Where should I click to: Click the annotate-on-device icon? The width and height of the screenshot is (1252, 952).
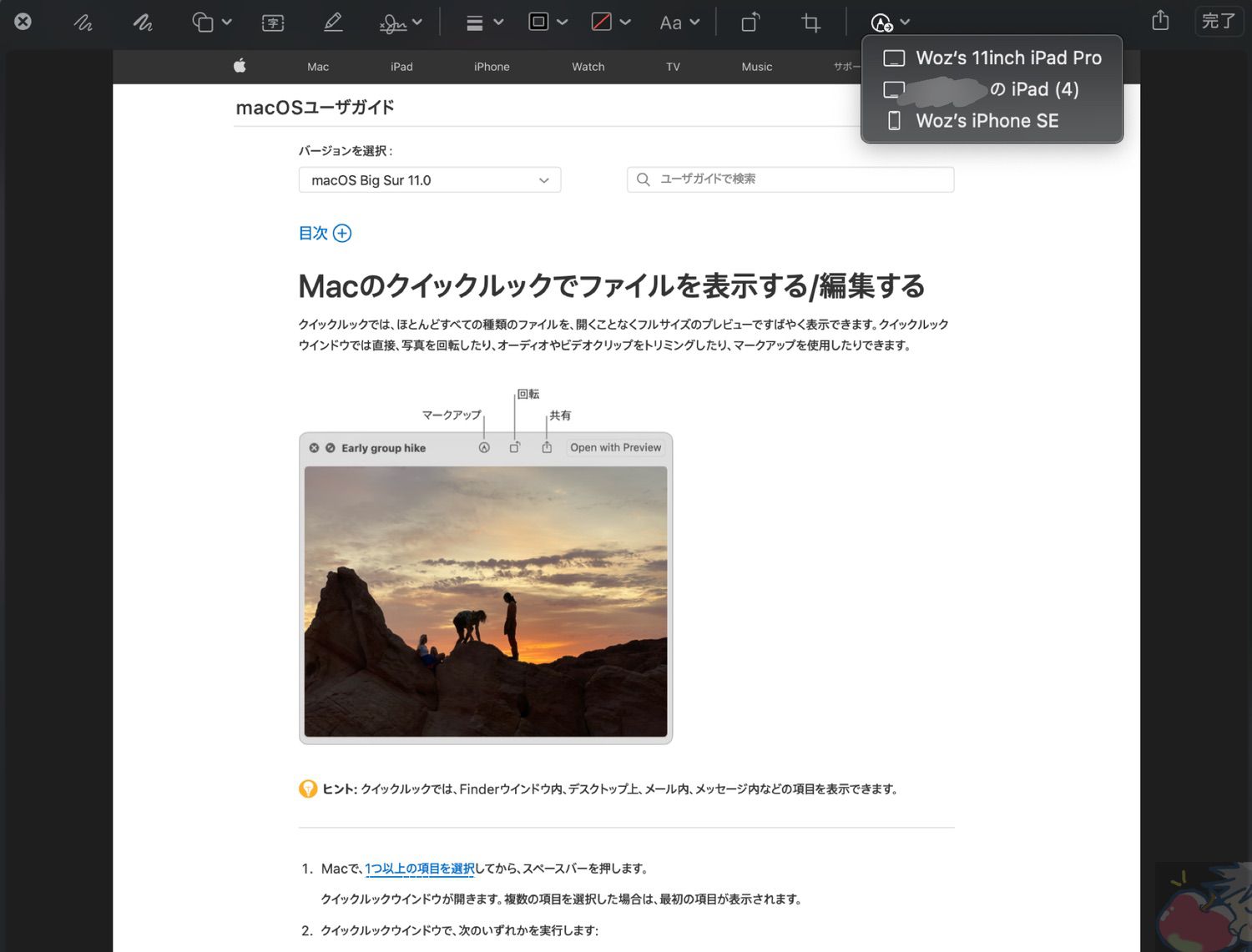(881, 23)
